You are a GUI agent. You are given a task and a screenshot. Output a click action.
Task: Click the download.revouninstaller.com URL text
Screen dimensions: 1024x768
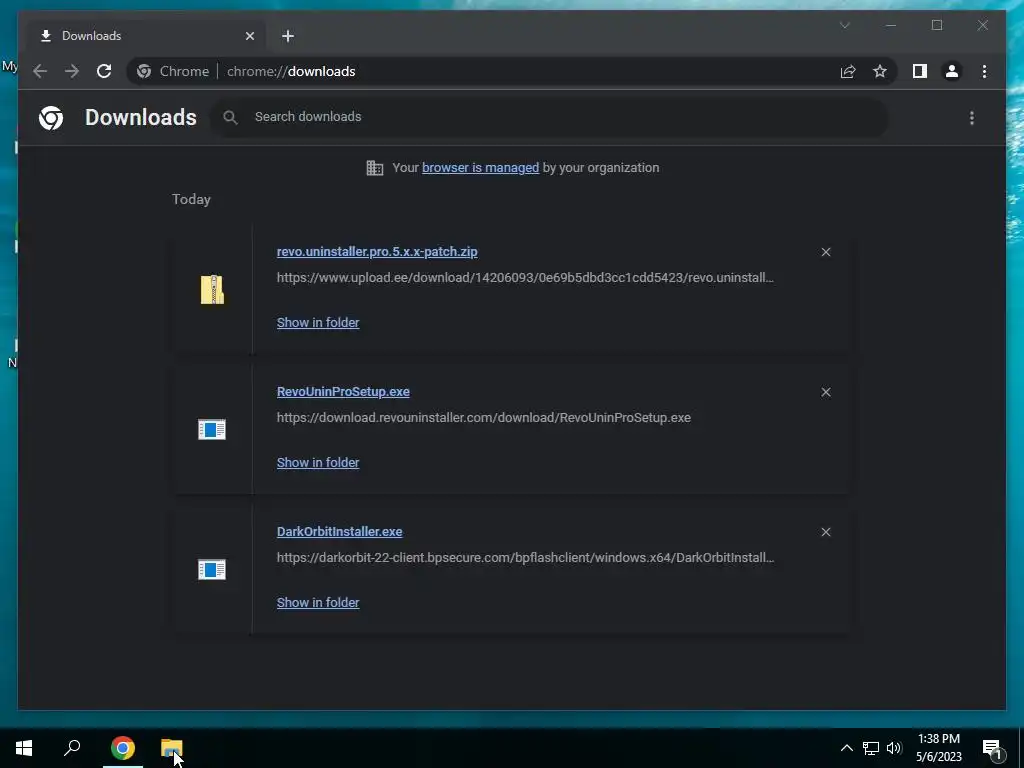pos(484,418)
